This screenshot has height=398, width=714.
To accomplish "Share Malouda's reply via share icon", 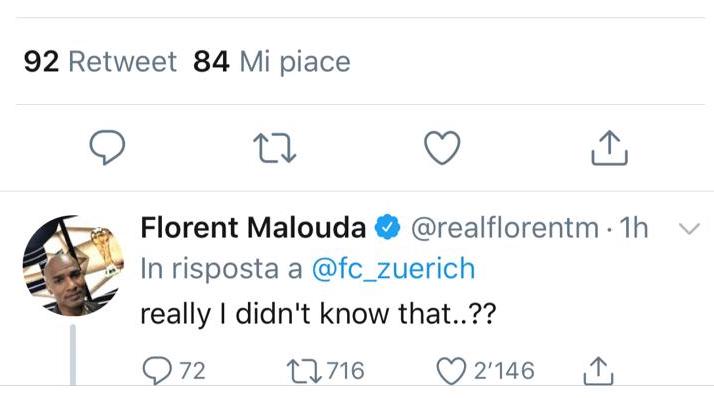I will coord(598,371).
